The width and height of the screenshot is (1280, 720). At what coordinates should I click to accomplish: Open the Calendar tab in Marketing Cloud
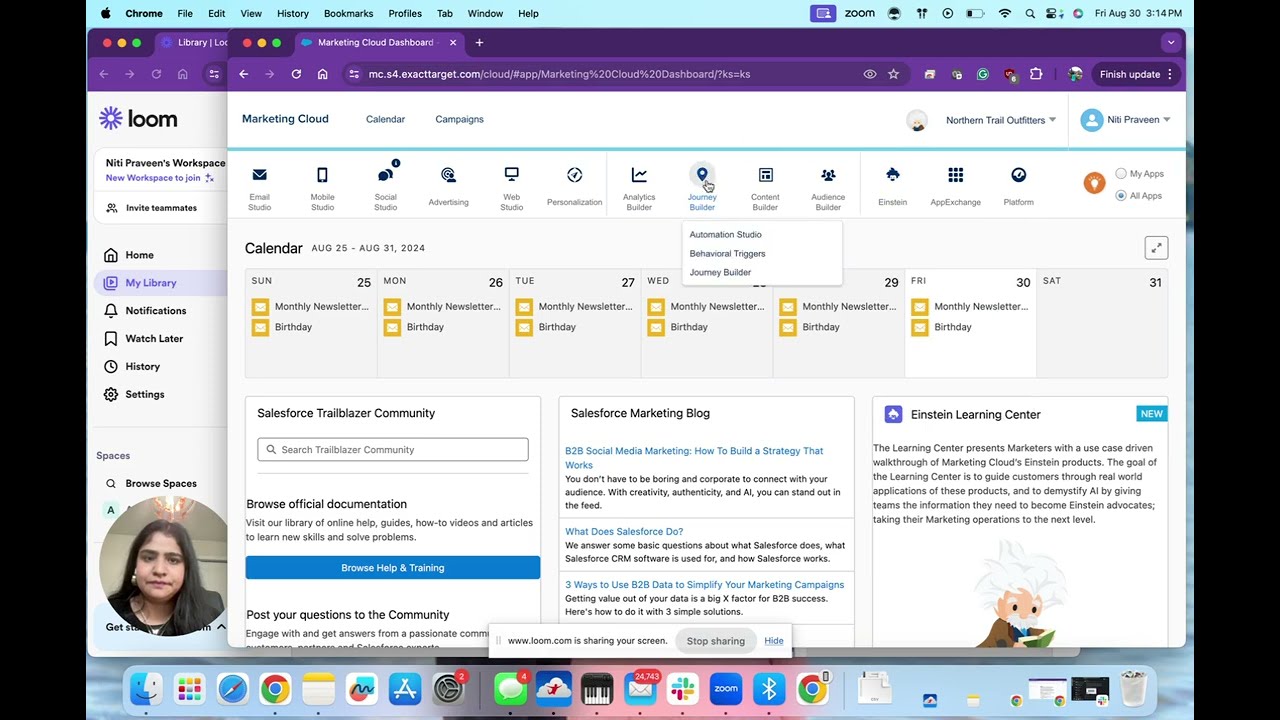pos(385,119)
